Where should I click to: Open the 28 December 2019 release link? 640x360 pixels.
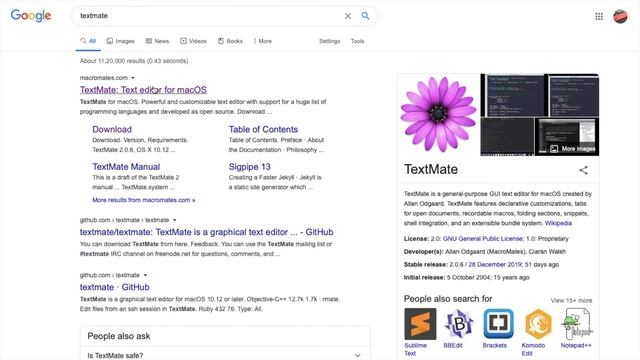tap(495, 264)
